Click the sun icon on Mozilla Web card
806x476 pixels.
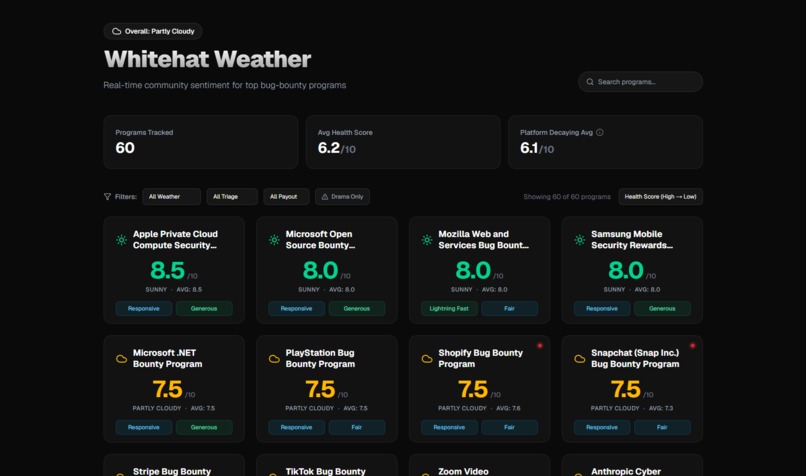pos(427,240)
